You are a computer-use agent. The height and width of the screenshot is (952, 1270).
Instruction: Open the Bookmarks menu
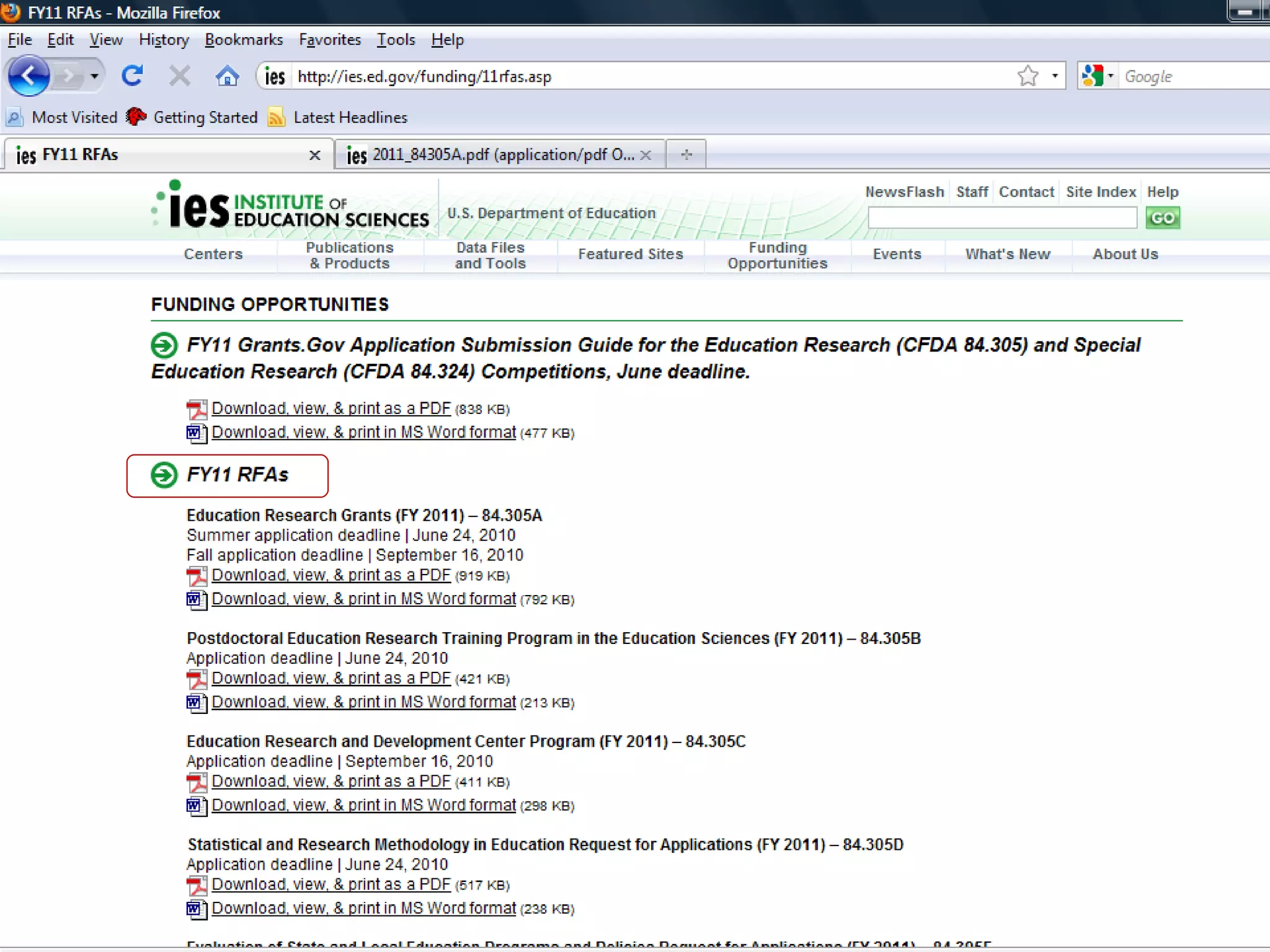click(x=244, y=40)
